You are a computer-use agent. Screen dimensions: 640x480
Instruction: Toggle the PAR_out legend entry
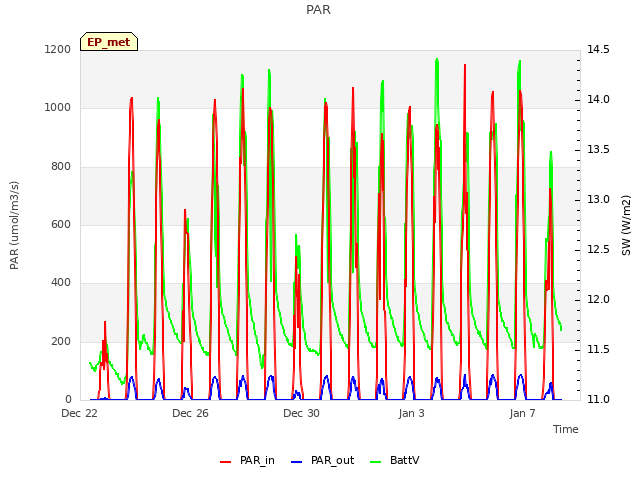coord(322,460)
